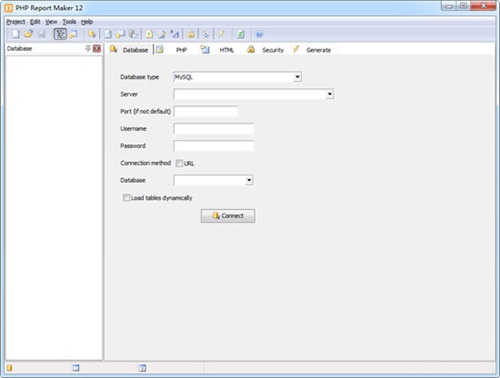
Task: Click the Connect button
Action: tap(228, 216)
